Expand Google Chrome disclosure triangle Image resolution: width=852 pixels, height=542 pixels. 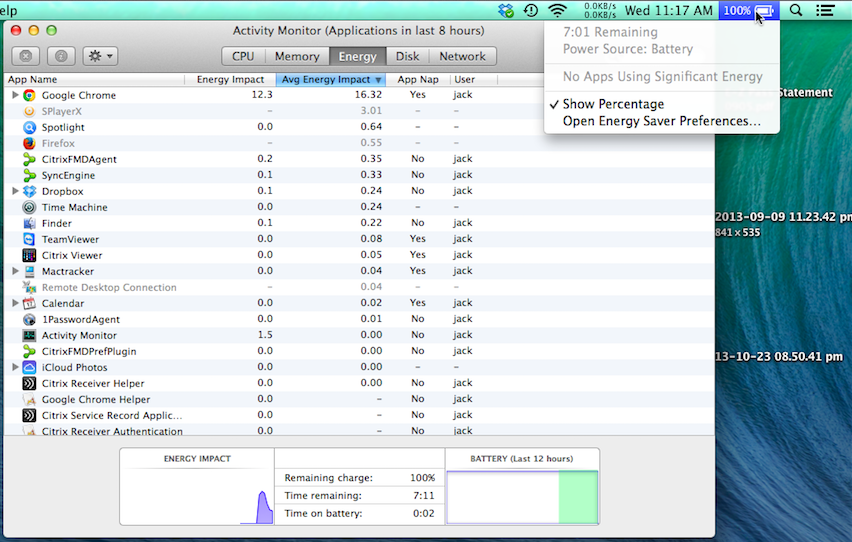[15, 95]
